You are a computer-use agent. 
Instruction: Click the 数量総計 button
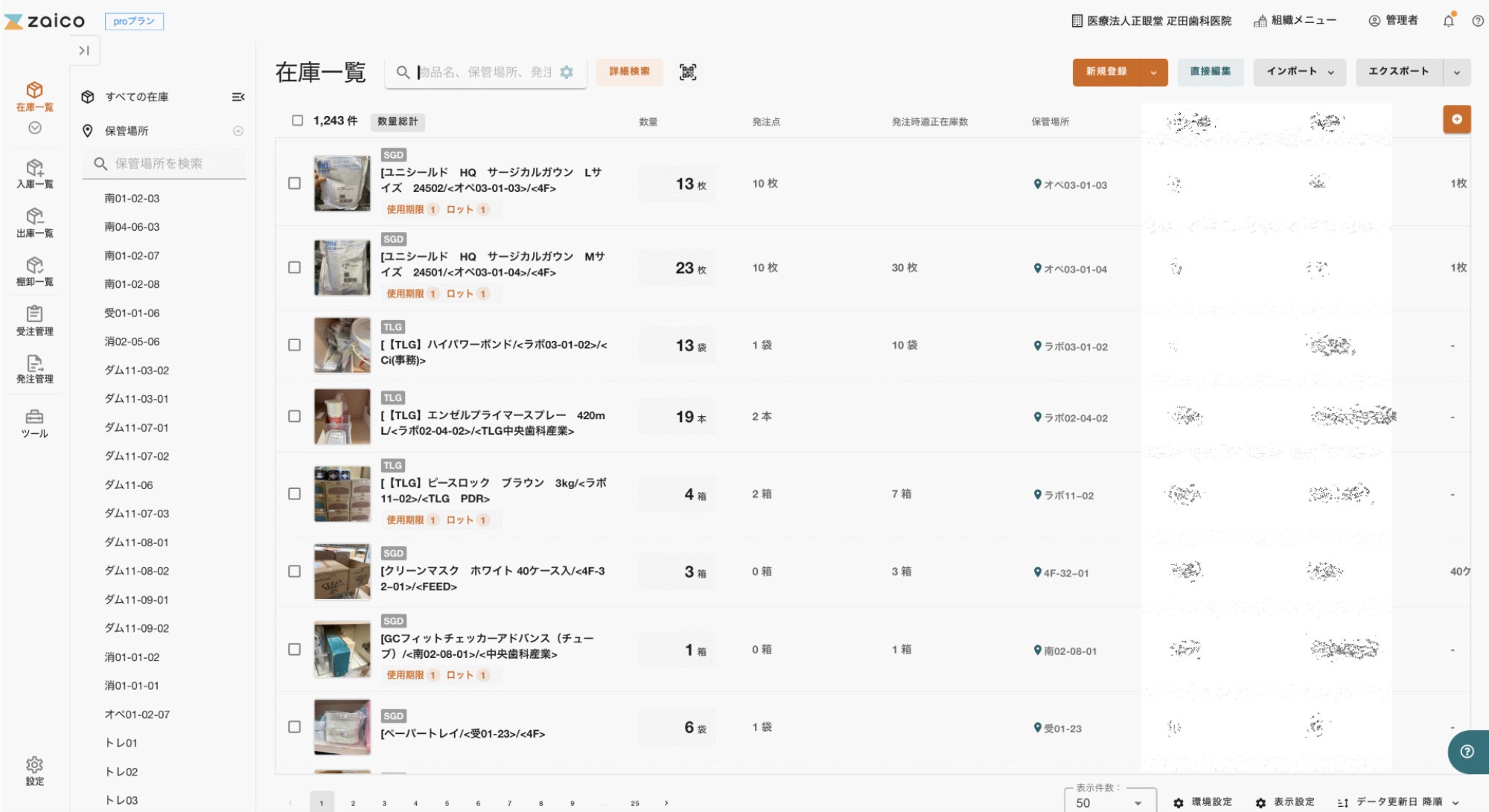(398, 121)
